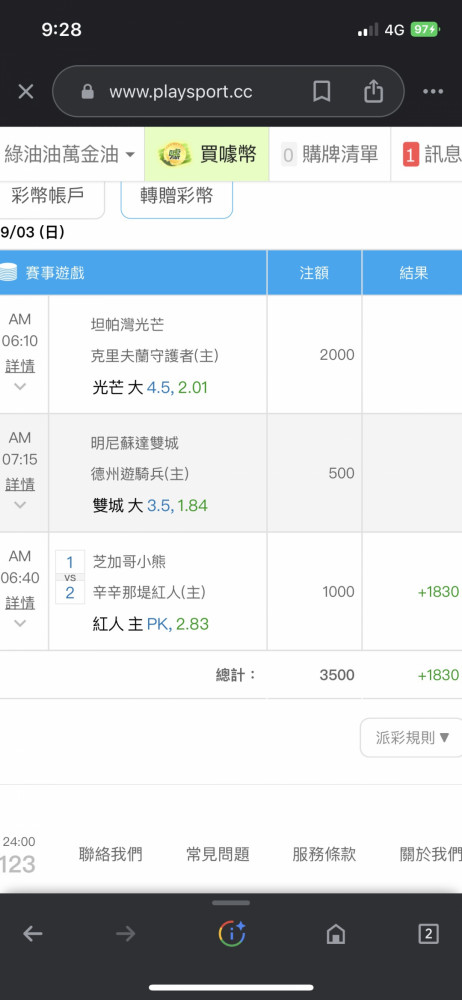The height and width of the screenshot is (1000, 462).
Task: Close the browser tab with X icon
Action: pyautogui.click(x=26, y=92)
